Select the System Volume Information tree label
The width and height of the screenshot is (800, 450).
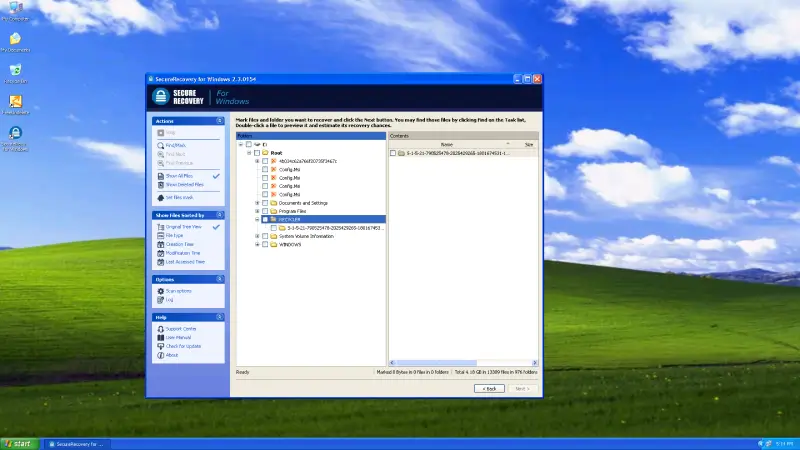pyautogui.click(x=306, y=236)
